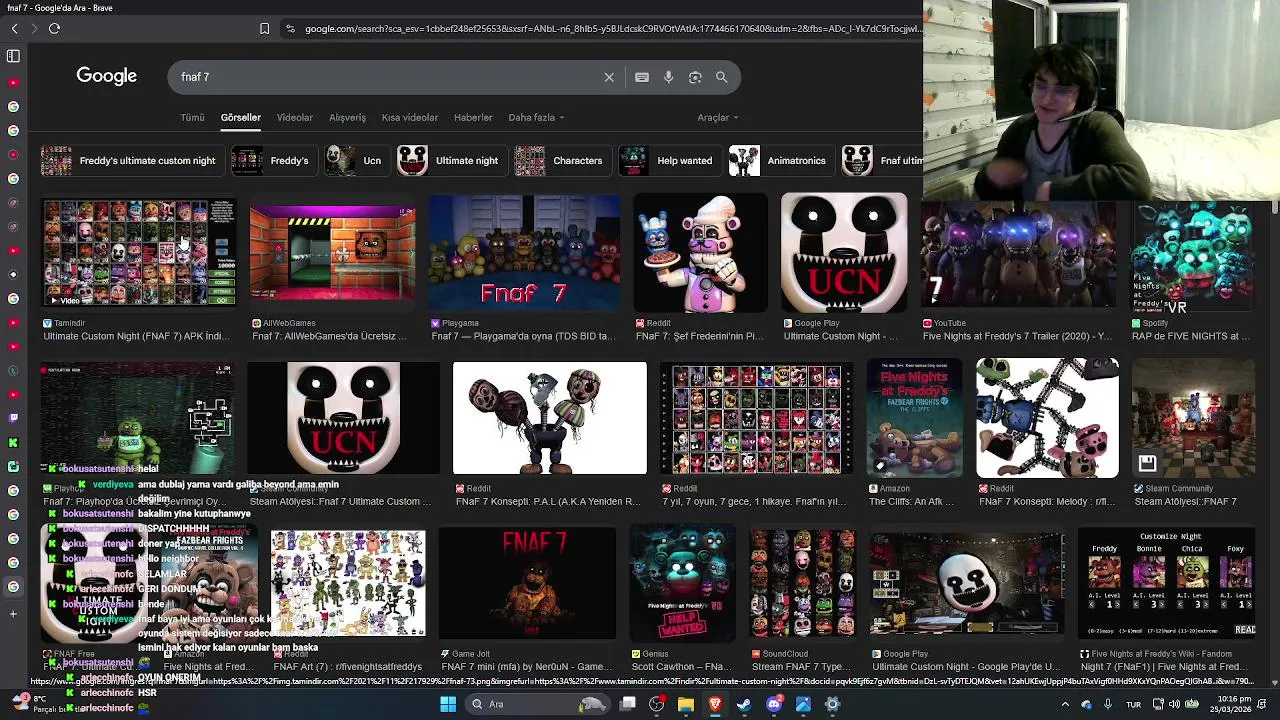
Task: Switch to the Videolar tab
Action: tap(295, 118)
